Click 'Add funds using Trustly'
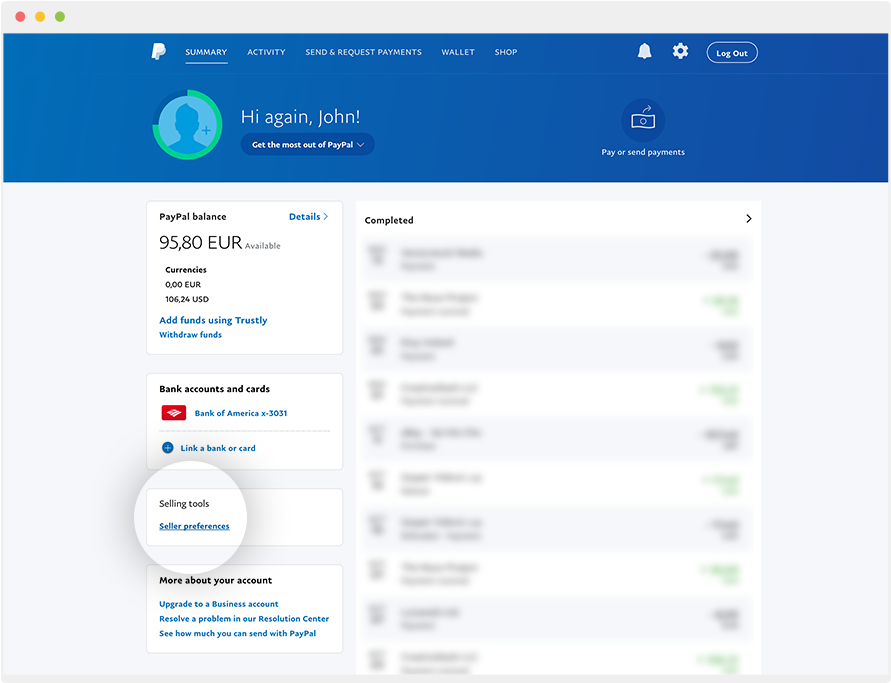The height and width of the screenshot is (683, 891). click(x=212, y=319)
